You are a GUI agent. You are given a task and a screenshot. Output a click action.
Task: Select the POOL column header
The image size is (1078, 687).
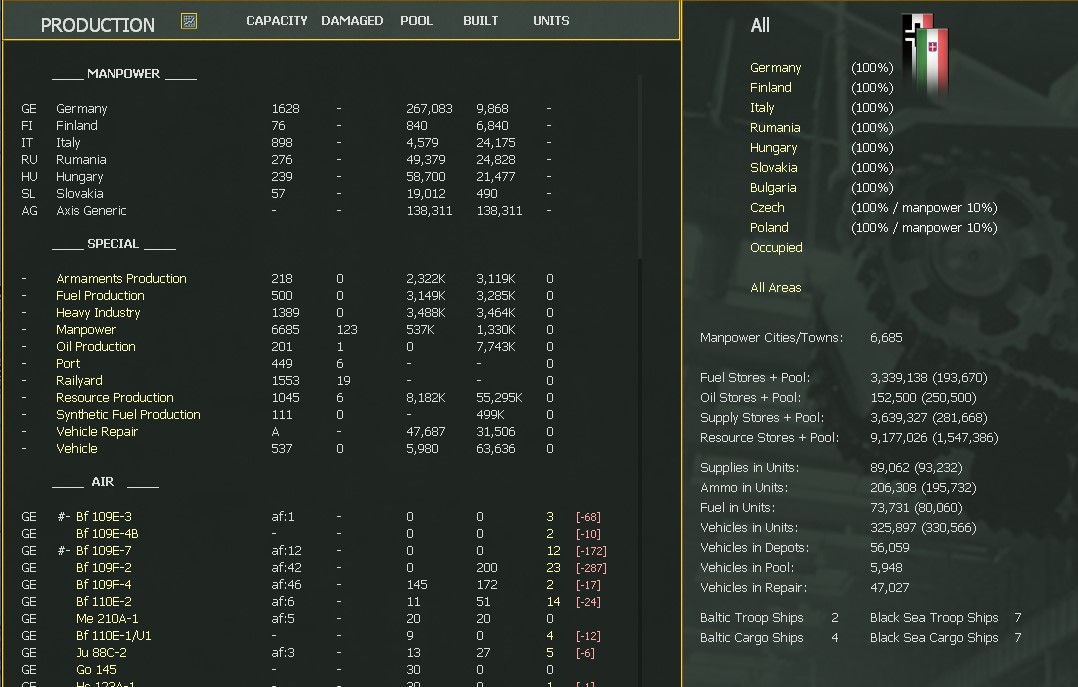[416, 20]
